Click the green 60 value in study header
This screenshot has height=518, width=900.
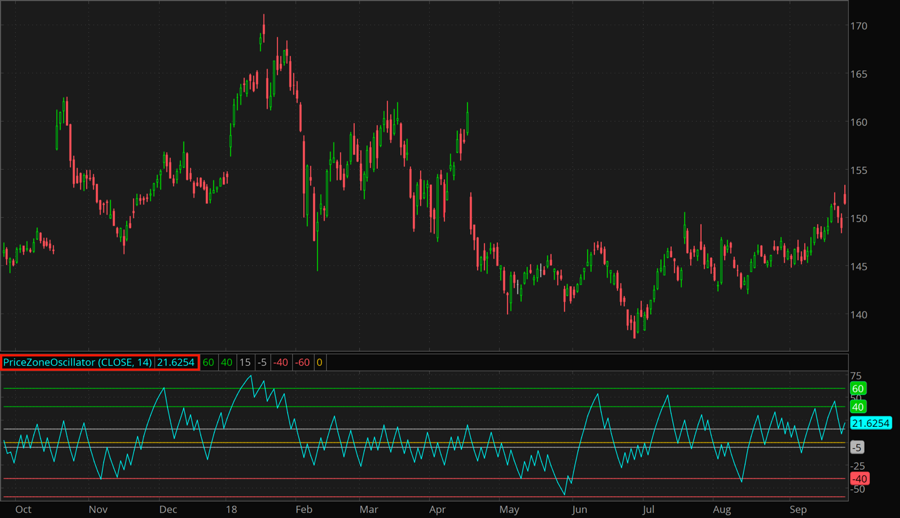coord(209,362)
